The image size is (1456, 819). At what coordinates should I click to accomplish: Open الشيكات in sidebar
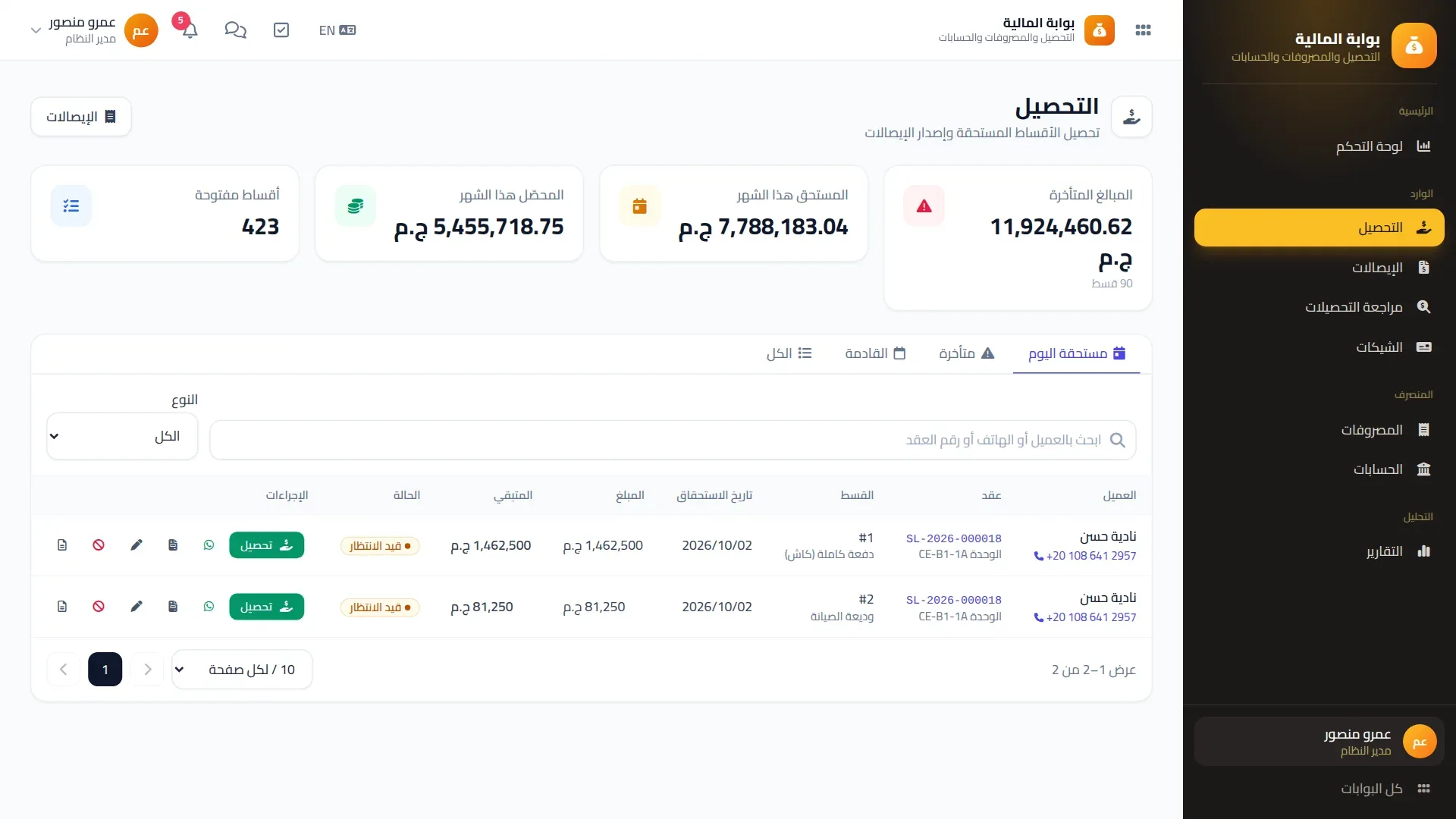click(1319, 347)
